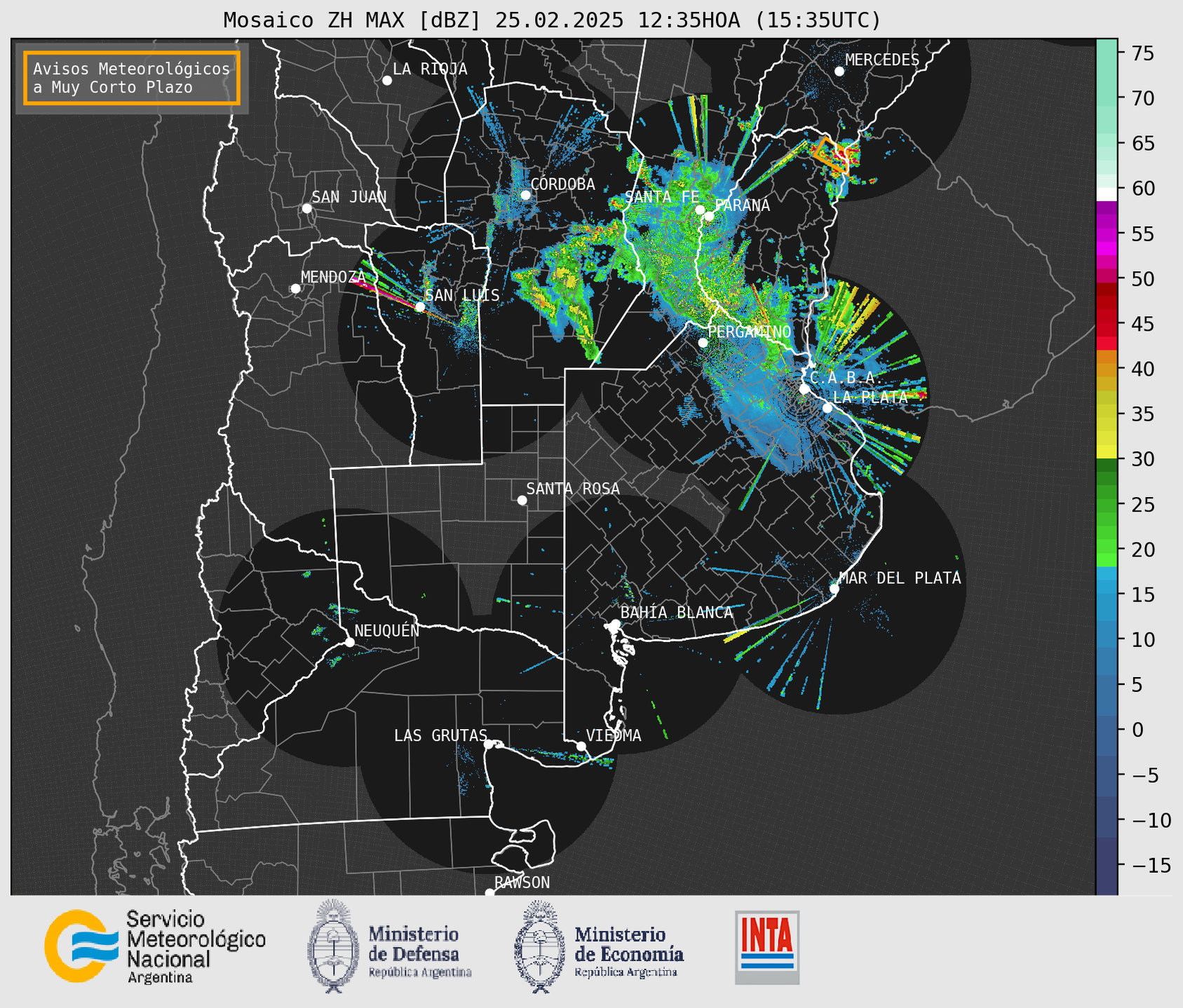The width and height of the screenshot is (1183, 1008).
Task: Click the CÓRDOBA city marker dot
Action: pos(525,195)
